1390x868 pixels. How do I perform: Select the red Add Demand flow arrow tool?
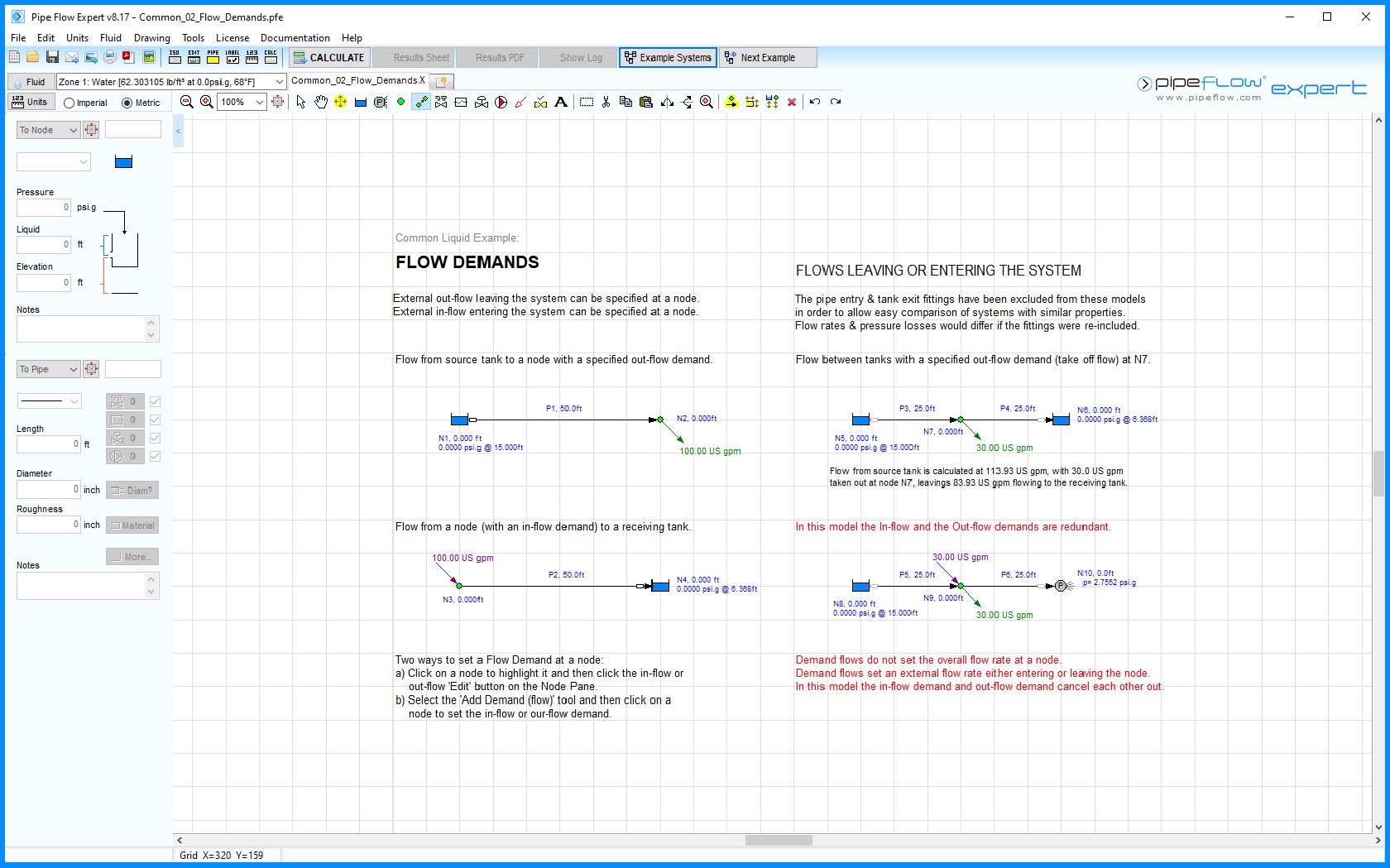521,102
